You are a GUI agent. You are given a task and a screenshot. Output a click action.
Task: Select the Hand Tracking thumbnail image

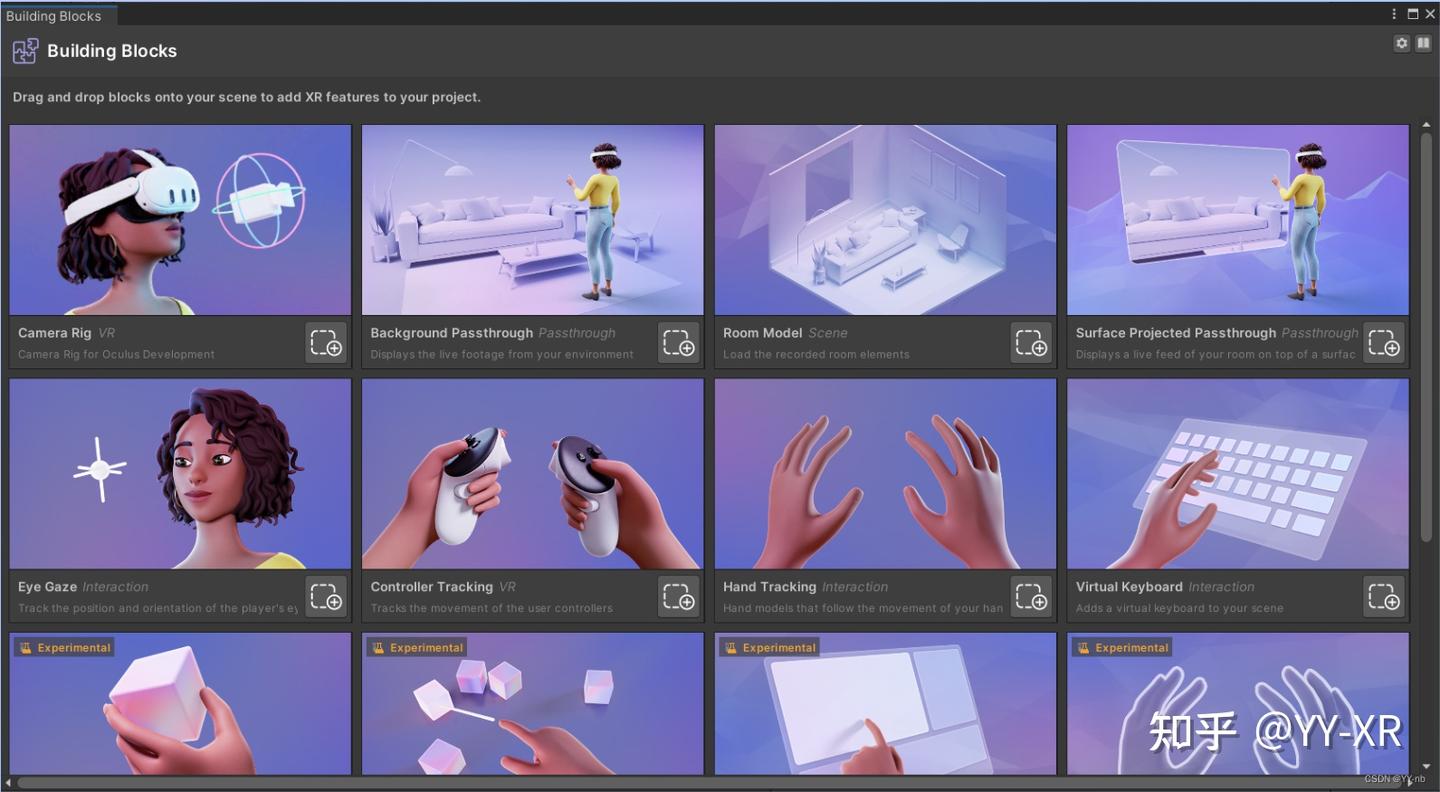pos(885,474)
